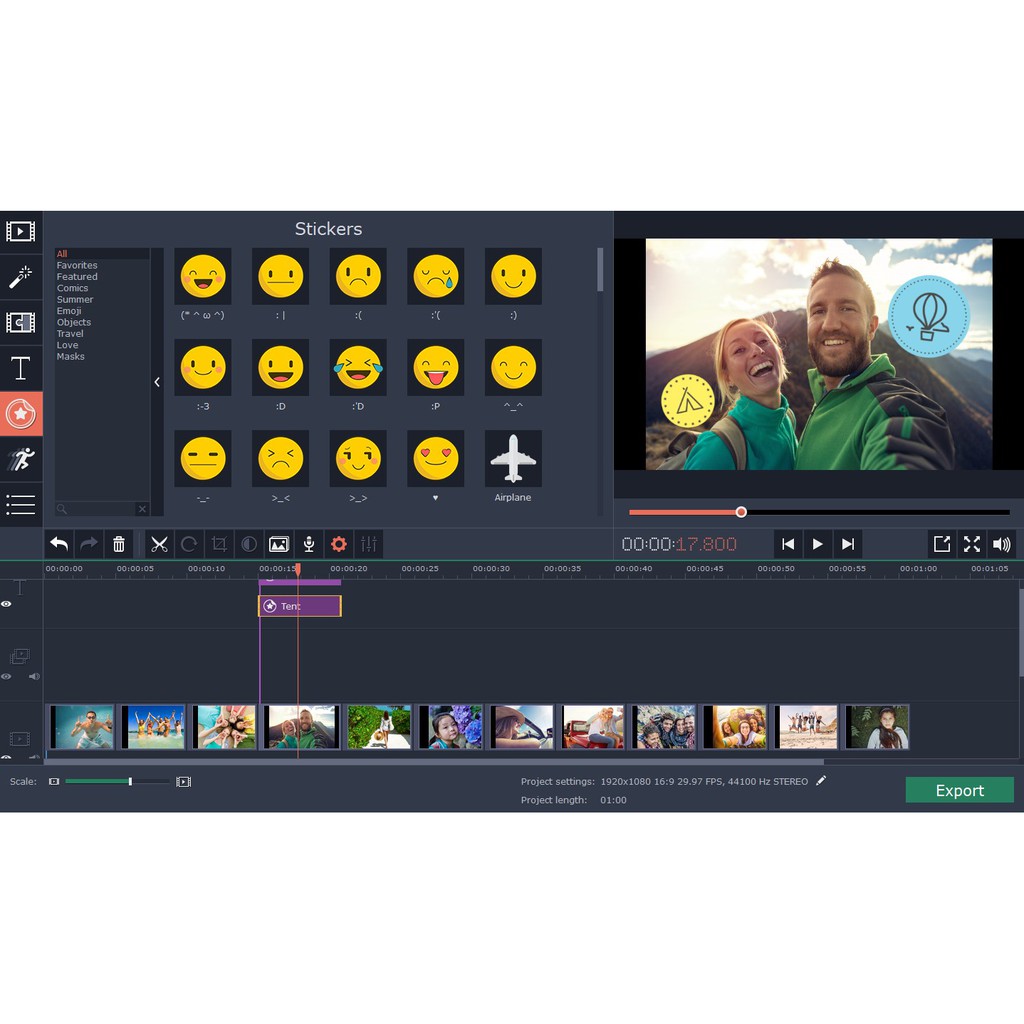
Task: Click the Undo arrow
Action: point(59,543)
